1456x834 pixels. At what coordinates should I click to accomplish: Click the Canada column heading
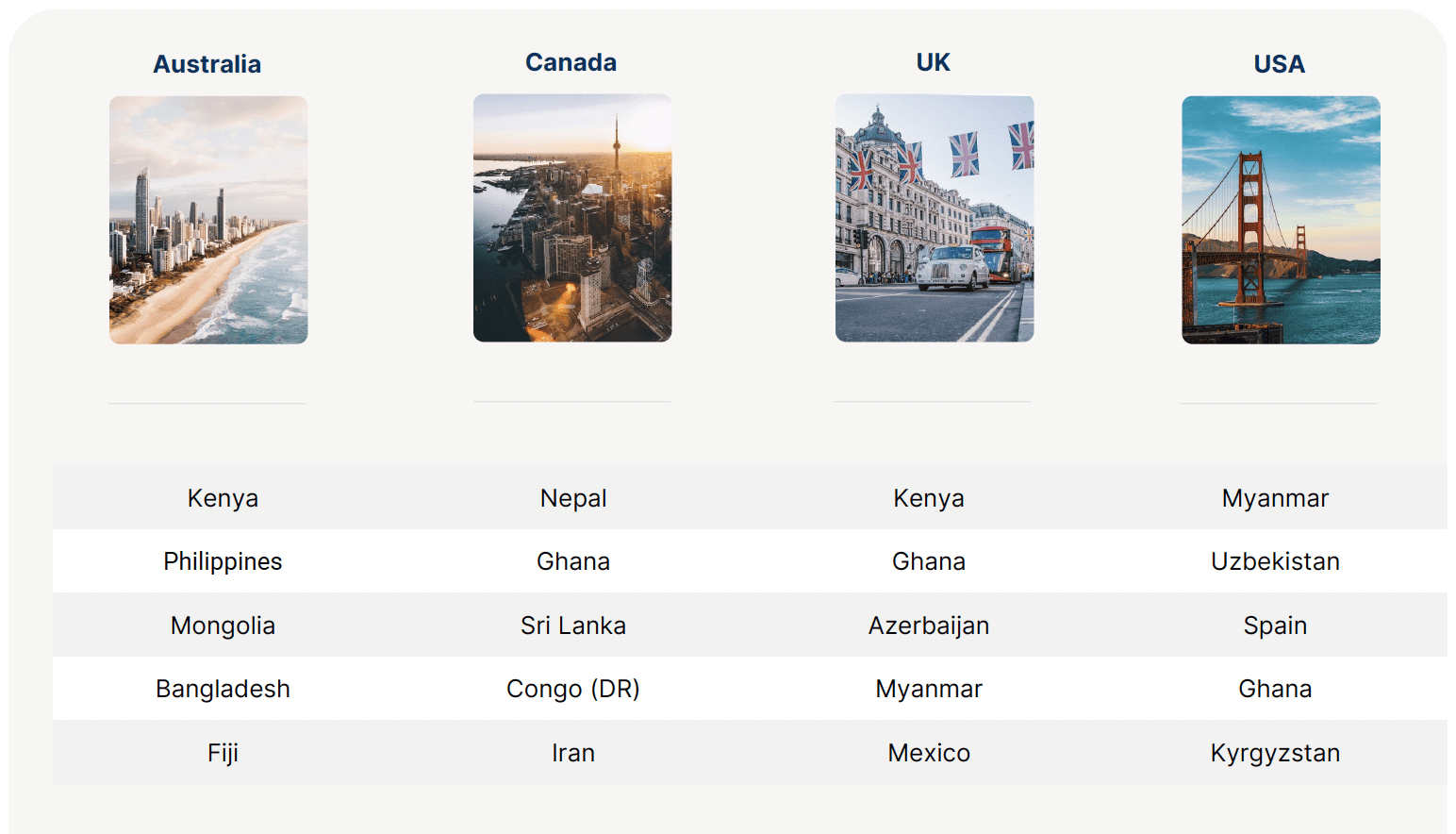tap(571, 62)
